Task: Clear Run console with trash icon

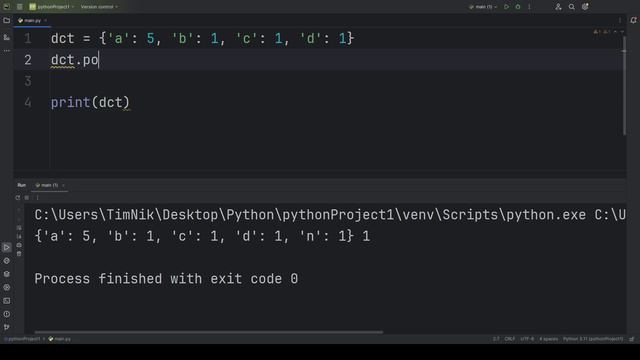Action: (19, 254)
